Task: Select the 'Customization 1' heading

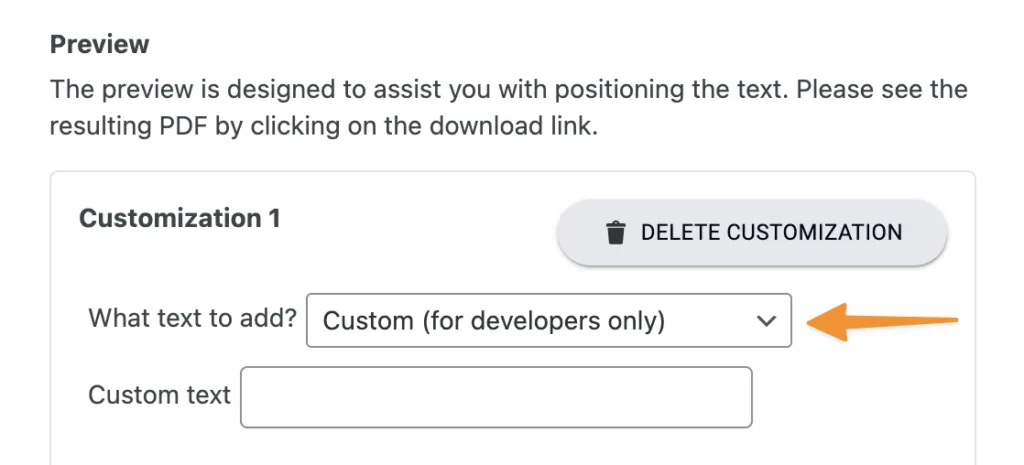Action: click(x=180, y=218)
